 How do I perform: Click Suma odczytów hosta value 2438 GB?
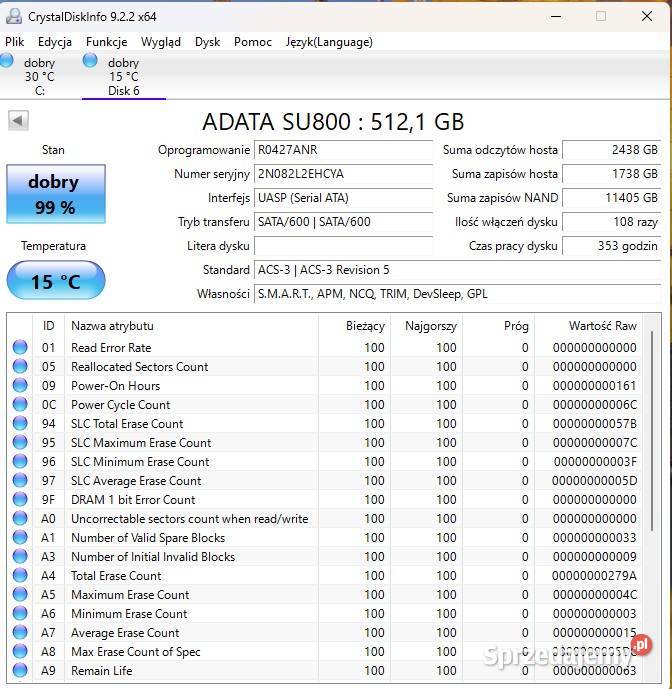(x=612, y=150)
